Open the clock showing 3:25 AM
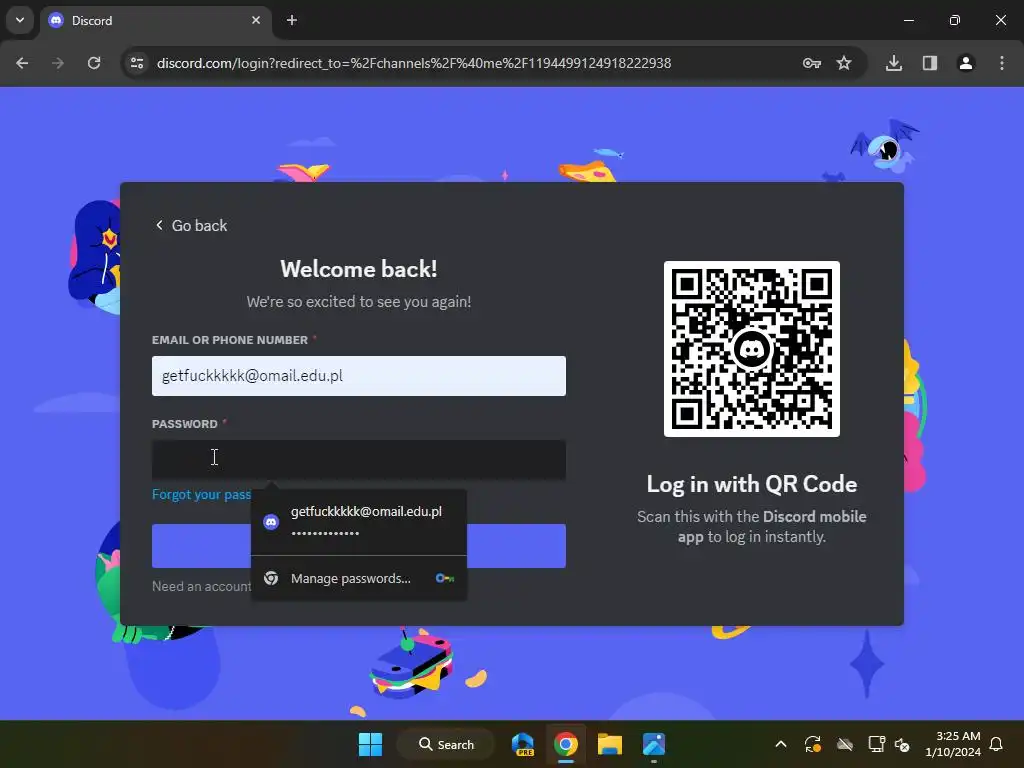Screen dimensions: 1024x768 coord(953,744)
